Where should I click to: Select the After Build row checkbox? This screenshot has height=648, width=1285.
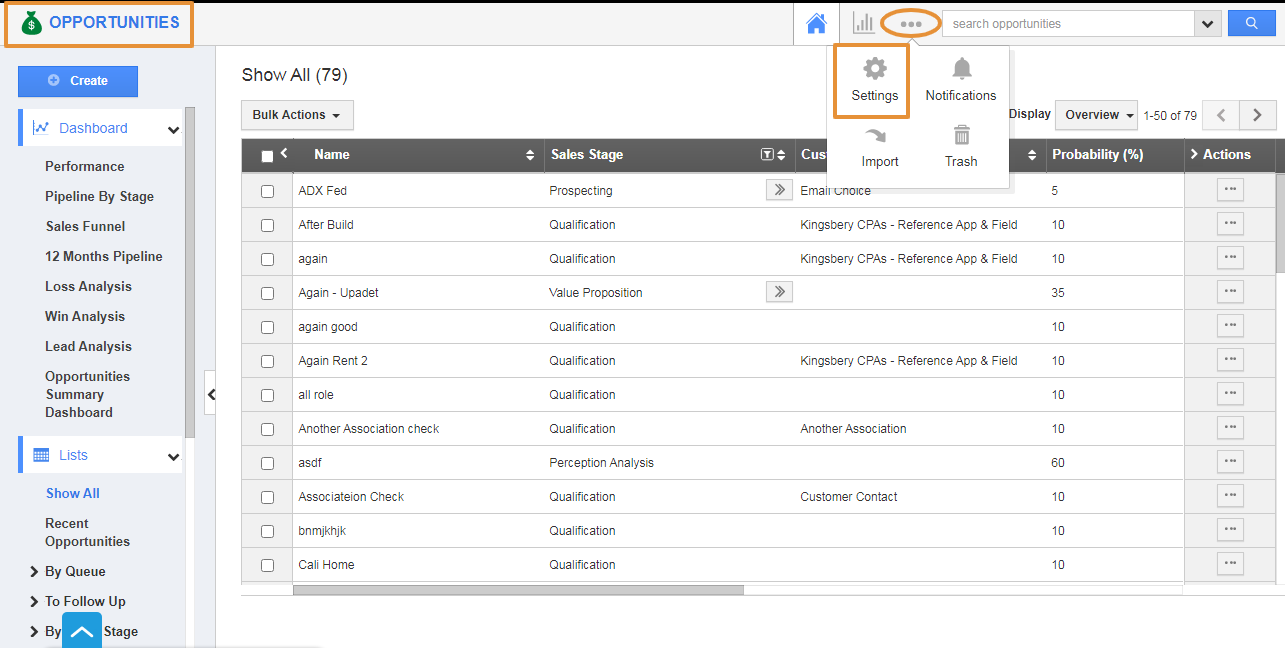(267, 225)
